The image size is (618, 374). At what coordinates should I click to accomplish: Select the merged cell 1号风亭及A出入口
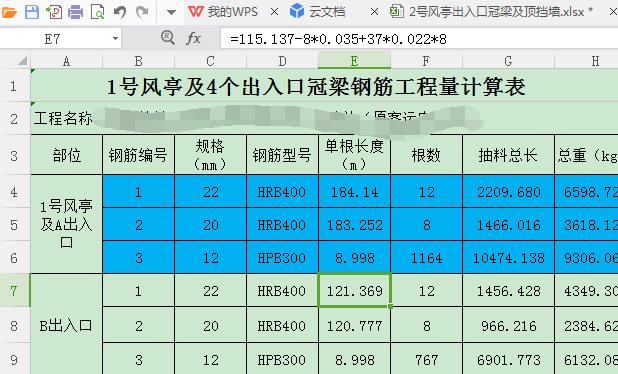coord(67,224)
